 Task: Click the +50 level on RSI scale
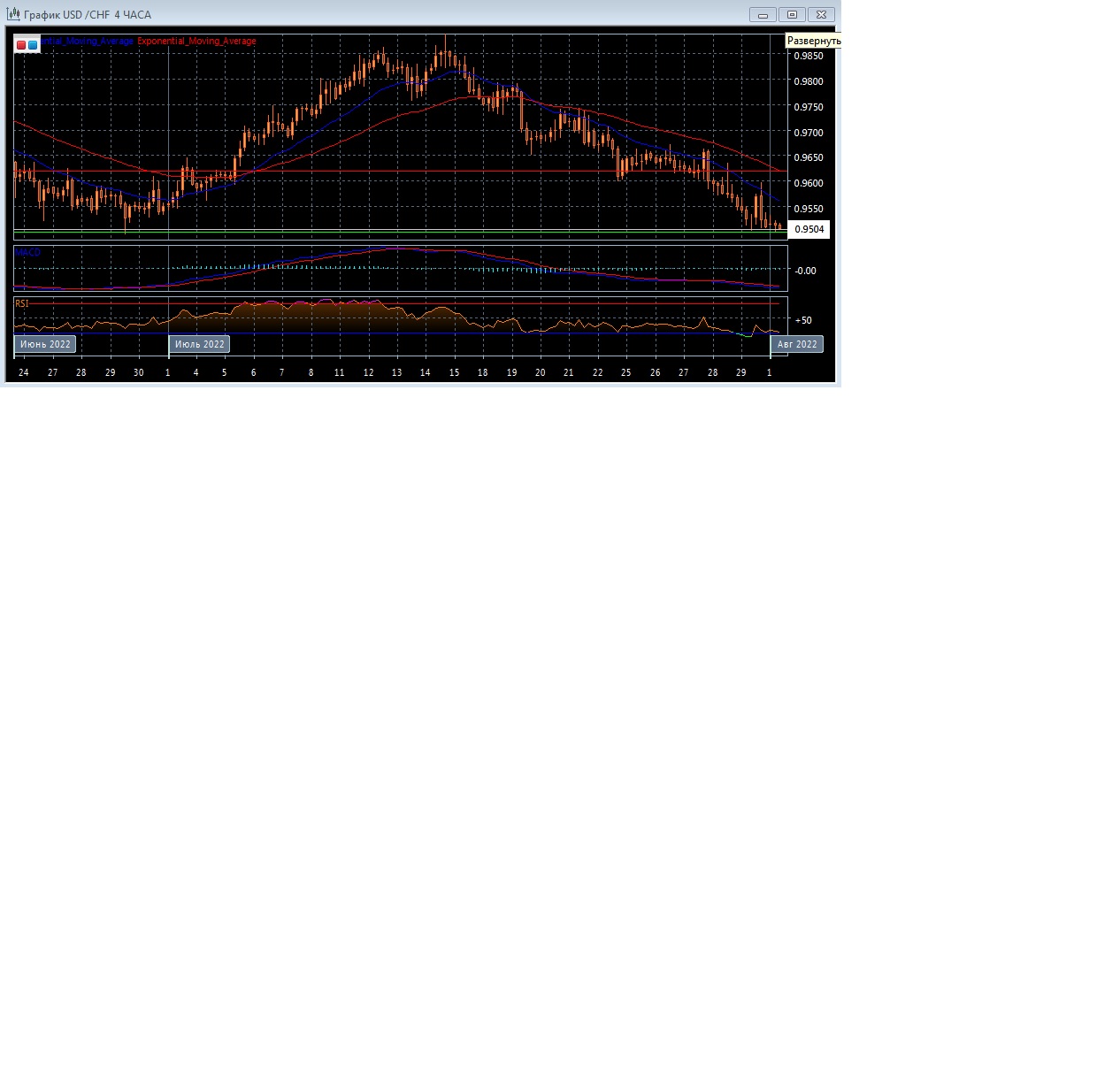[803, 321]
